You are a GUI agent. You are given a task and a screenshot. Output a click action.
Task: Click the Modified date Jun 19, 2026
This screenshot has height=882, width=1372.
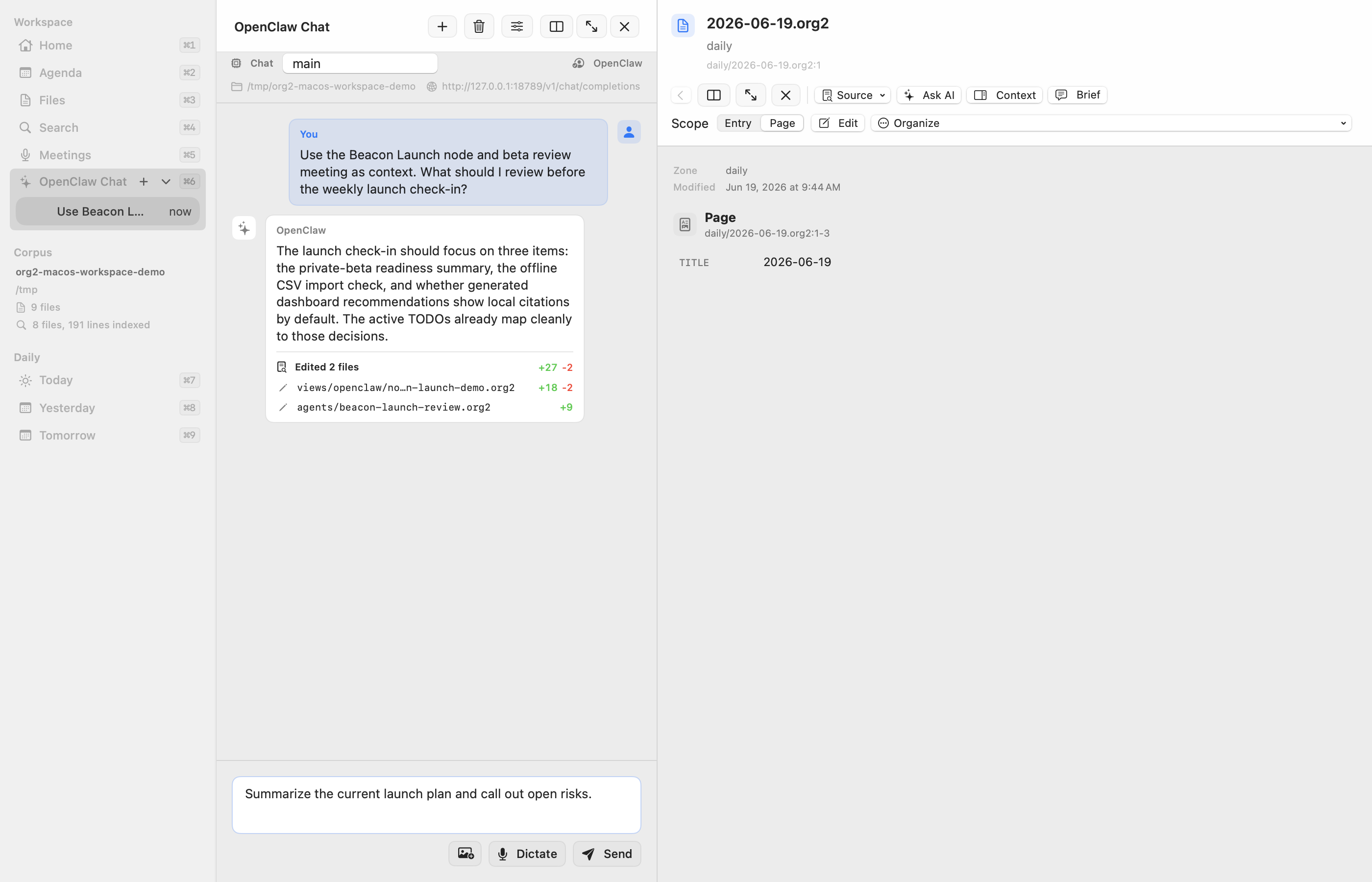coord(783,187)
